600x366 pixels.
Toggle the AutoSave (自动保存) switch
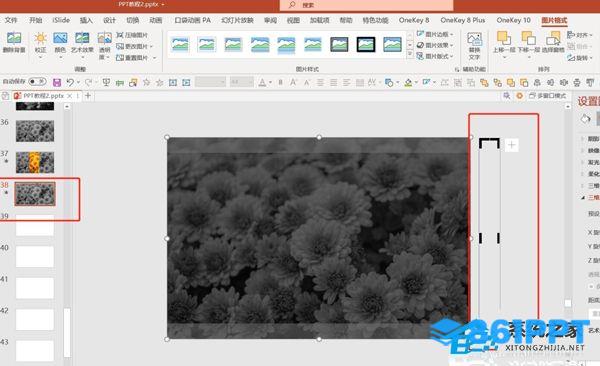coord(37,82)
